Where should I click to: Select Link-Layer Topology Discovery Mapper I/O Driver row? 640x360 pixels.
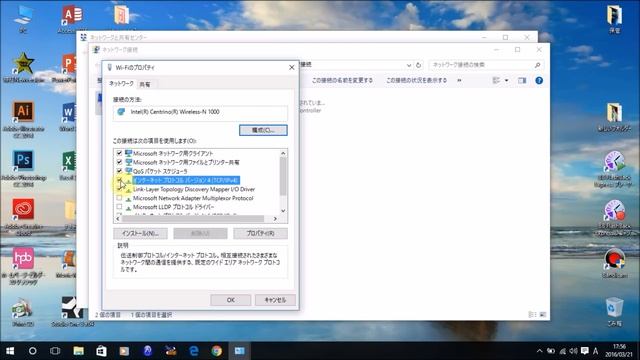(194, 189)
